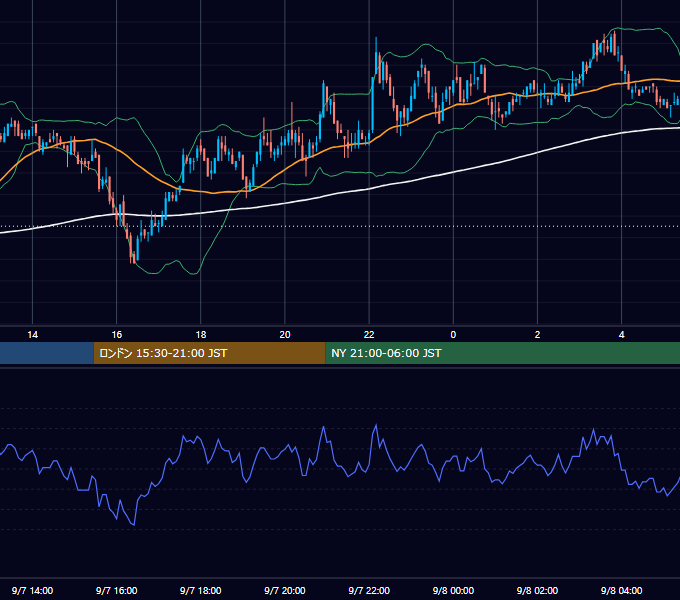Click the 4 hour axis label
The image size is (680, 600).
621,335
